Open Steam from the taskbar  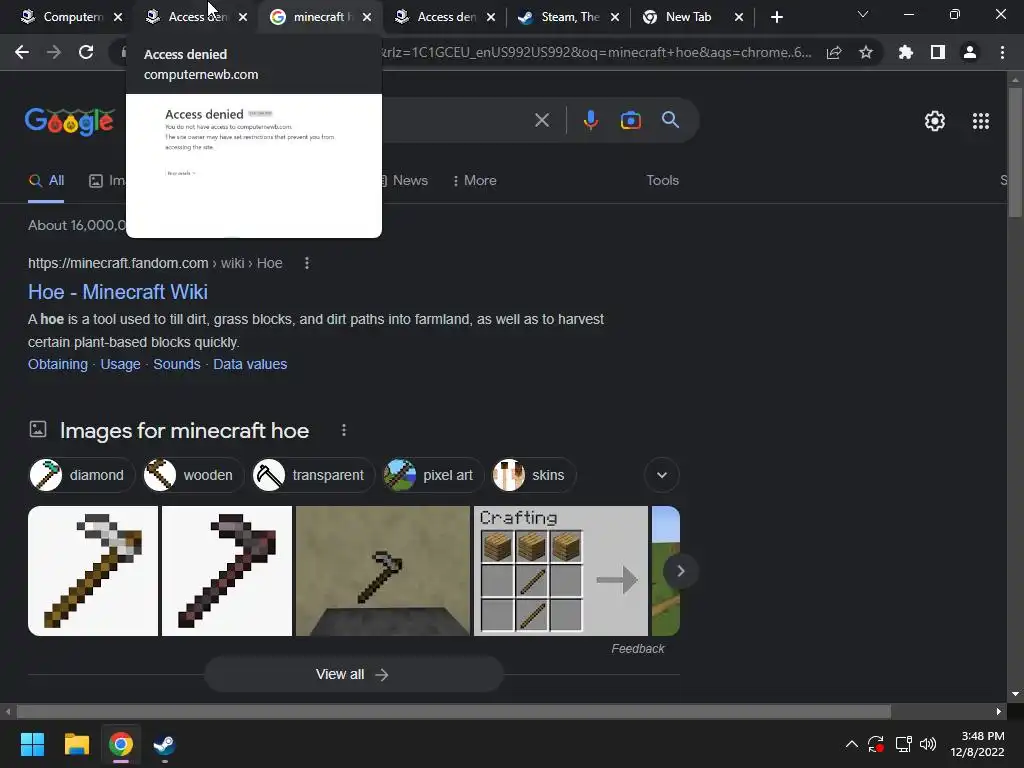click(164, 744)
